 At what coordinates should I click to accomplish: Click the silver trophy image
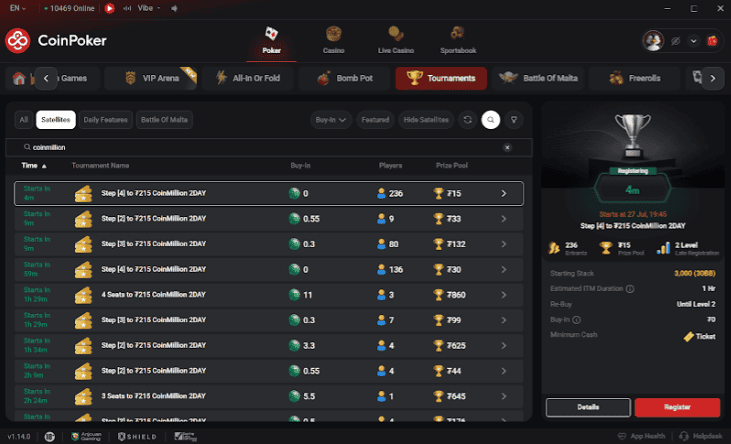click(x=633, y=135)
